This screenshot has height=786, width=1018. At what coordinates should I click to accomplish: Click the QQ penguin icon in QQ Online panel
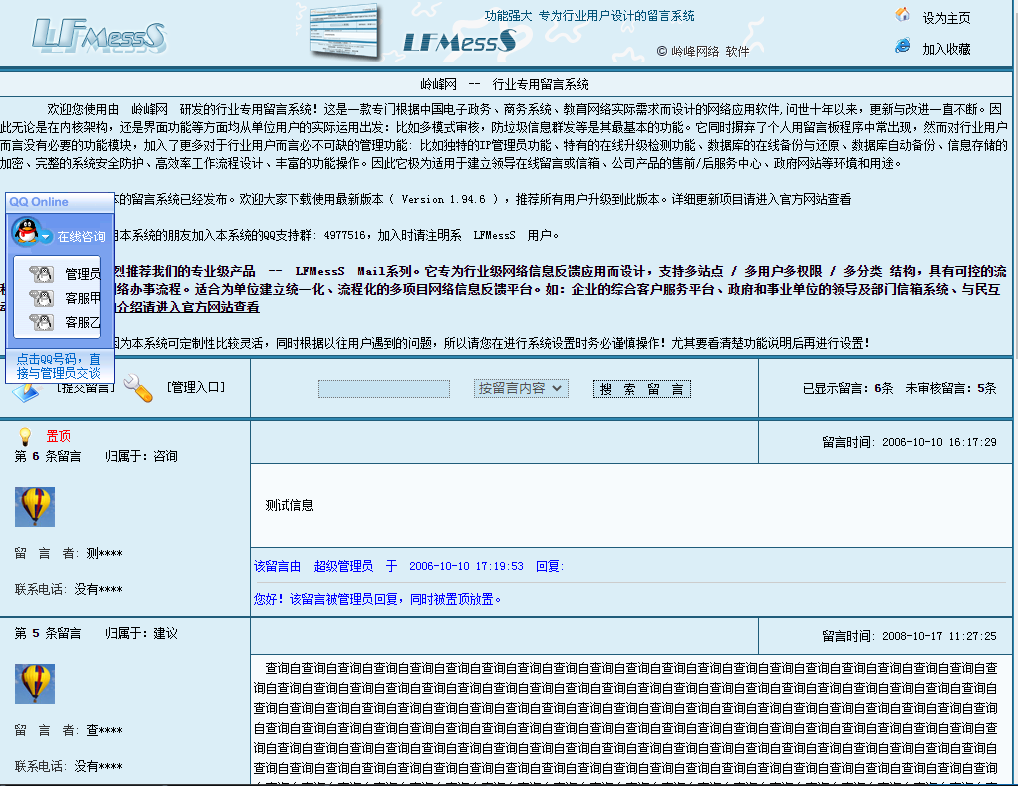[x=27, y=231]
